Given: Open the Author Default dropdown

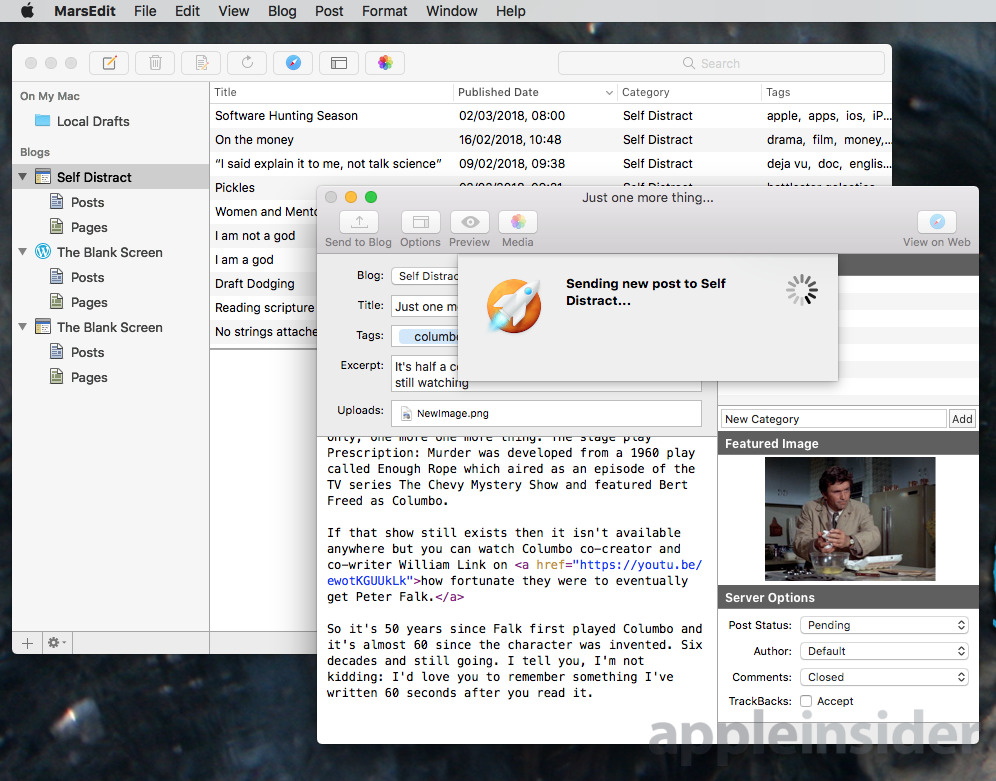Looking at the screenshot, I should click(x=884, y=651).
